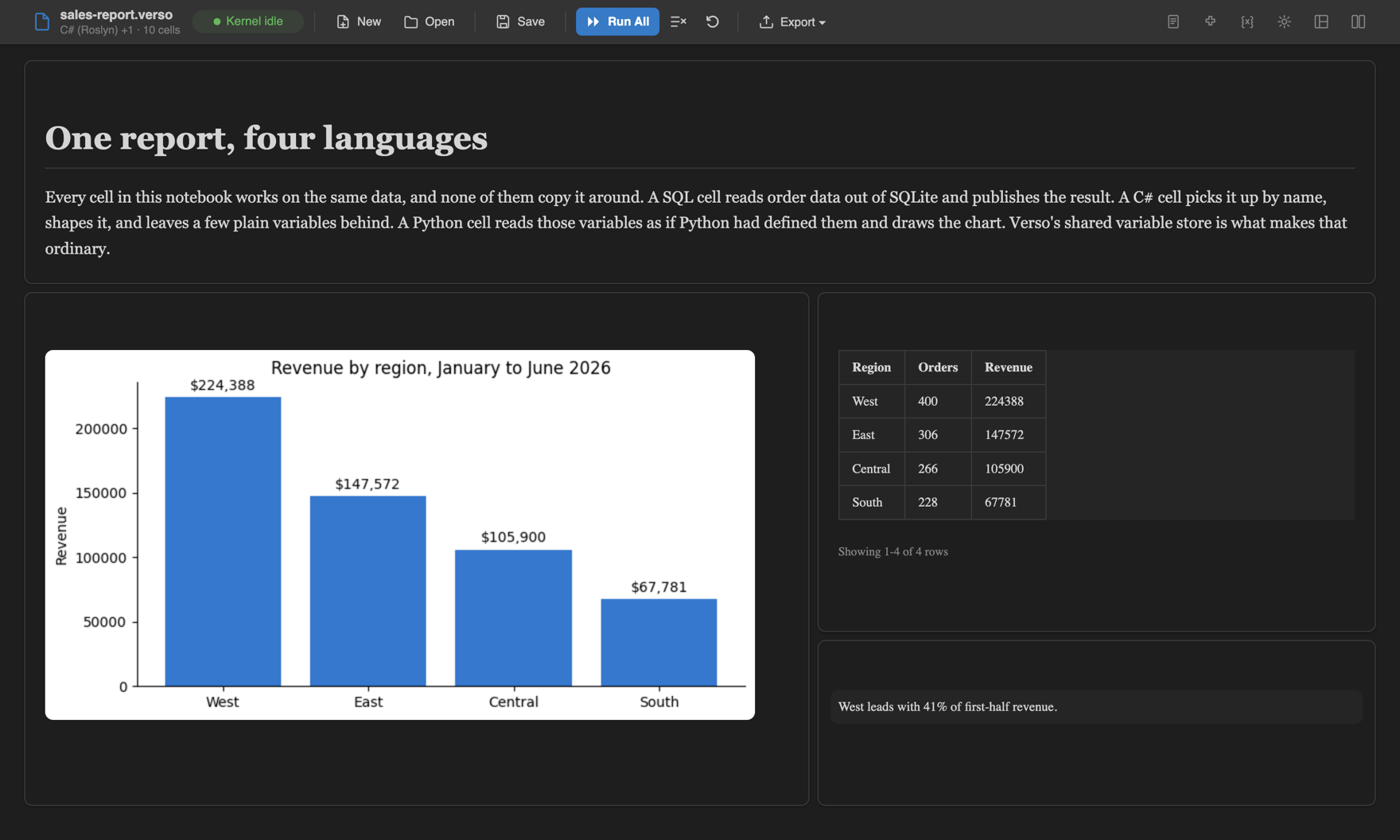Click the Central region table cell
The width and height of the screenshot is (1400, 840).
[871, 469]
